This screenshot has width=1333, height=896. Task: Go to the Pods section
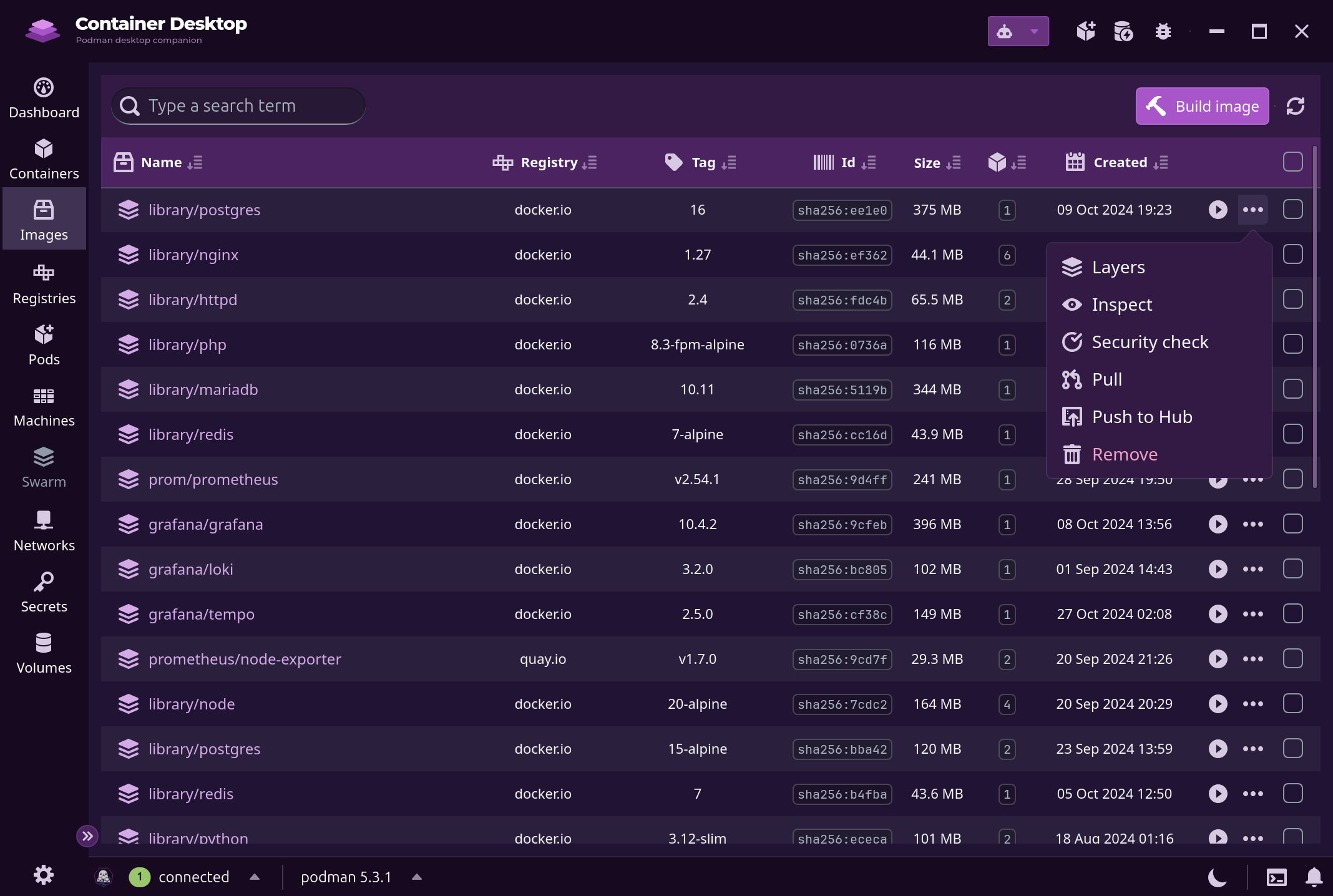tap(44, 346)
